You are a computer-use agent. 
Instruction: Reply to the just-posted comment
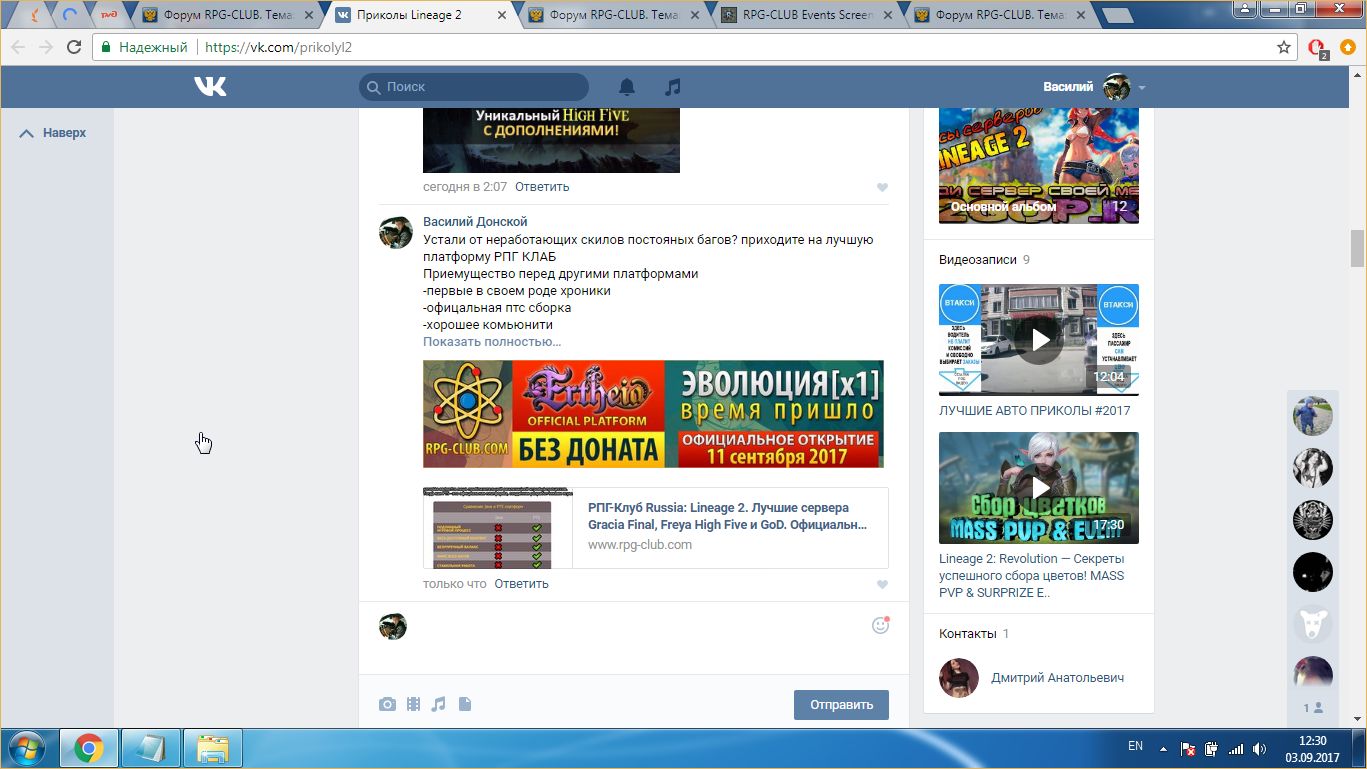pos(521,584)
